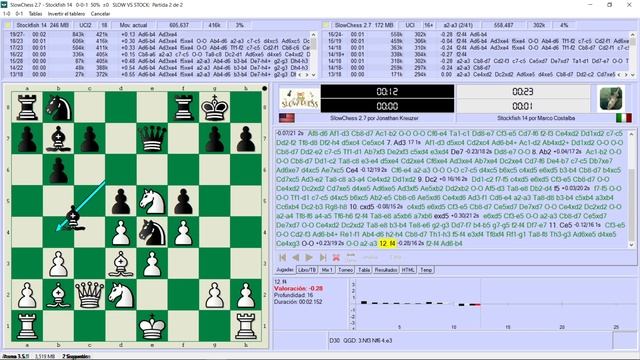Open the 0-1 result menu
This screenshot has width=640, height=360.
[x=19, y=13]
